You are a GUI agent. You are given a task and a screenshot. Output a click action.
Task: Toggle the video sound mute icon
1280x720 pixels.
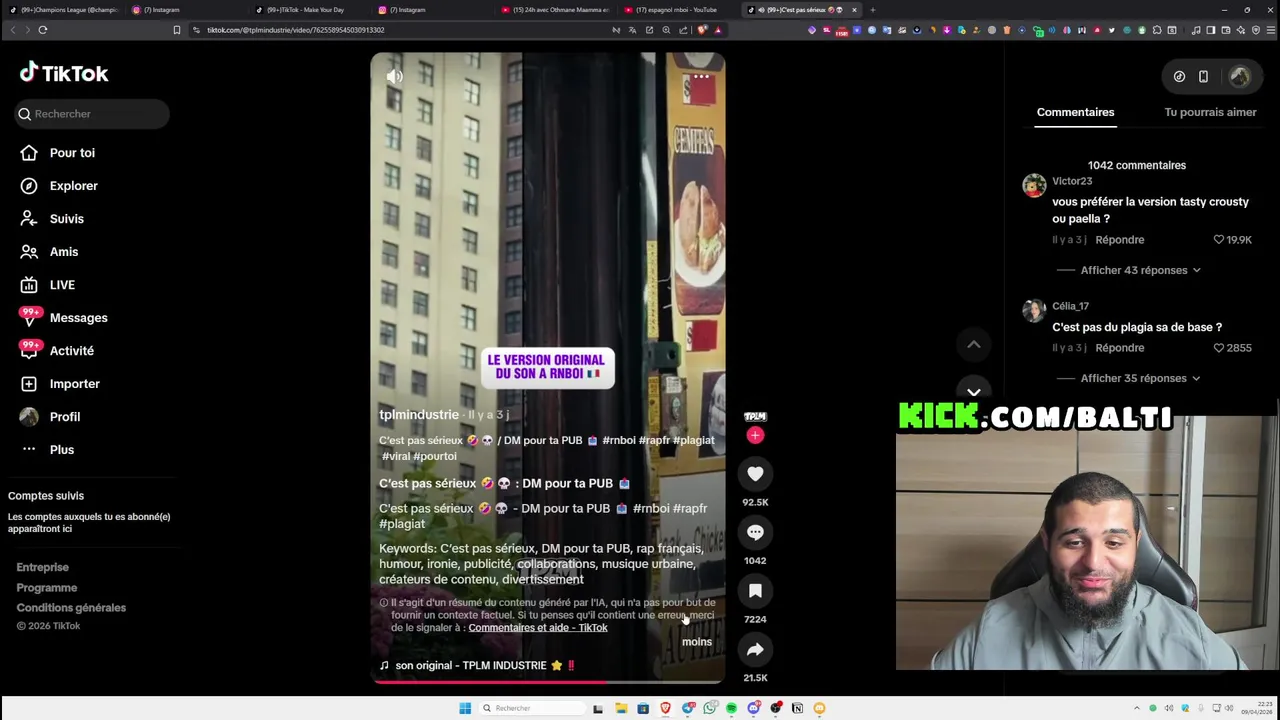pos(395,76)
